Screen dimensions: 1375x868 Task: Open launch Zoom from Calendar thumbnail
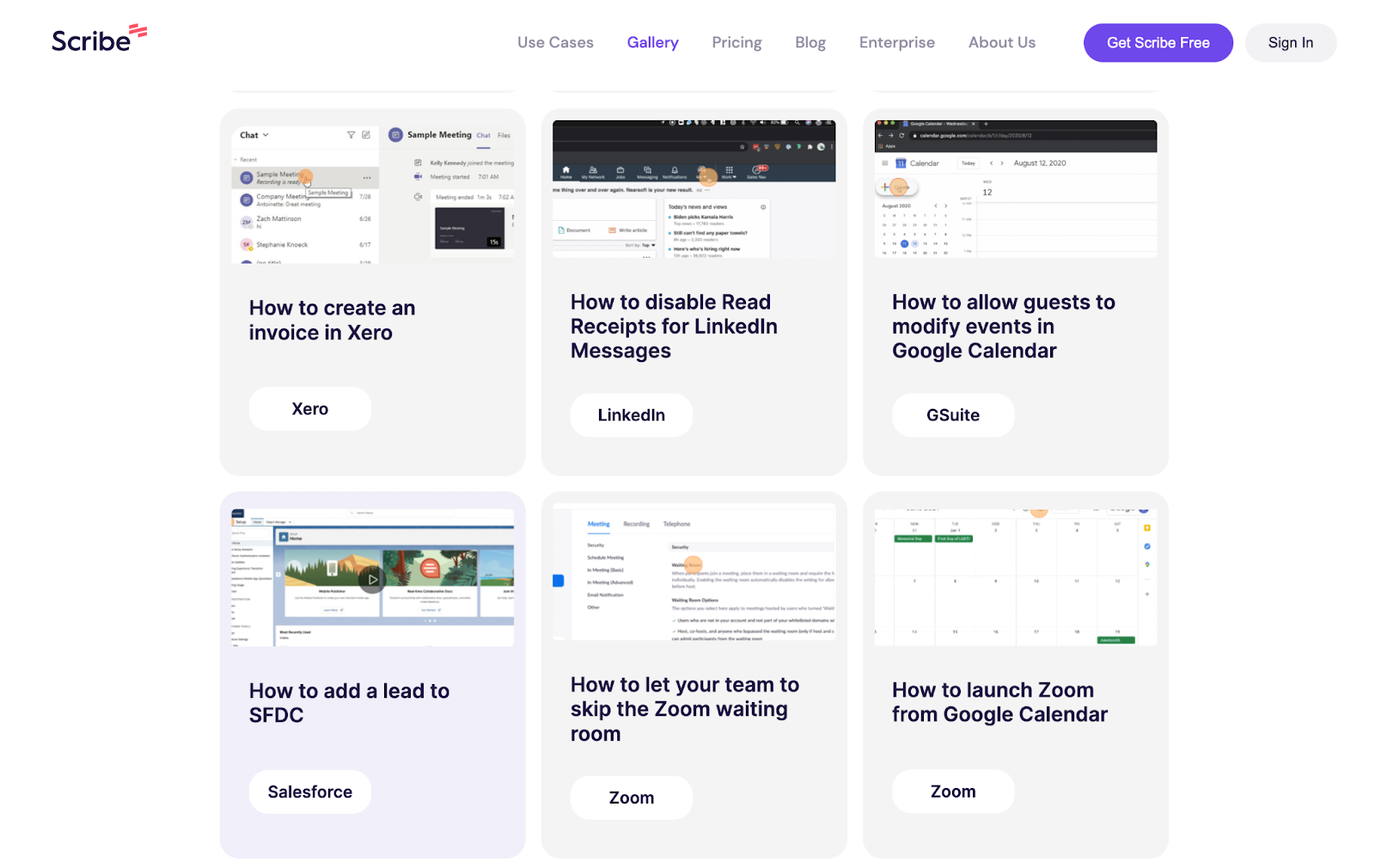click(x=1016, y=577)
